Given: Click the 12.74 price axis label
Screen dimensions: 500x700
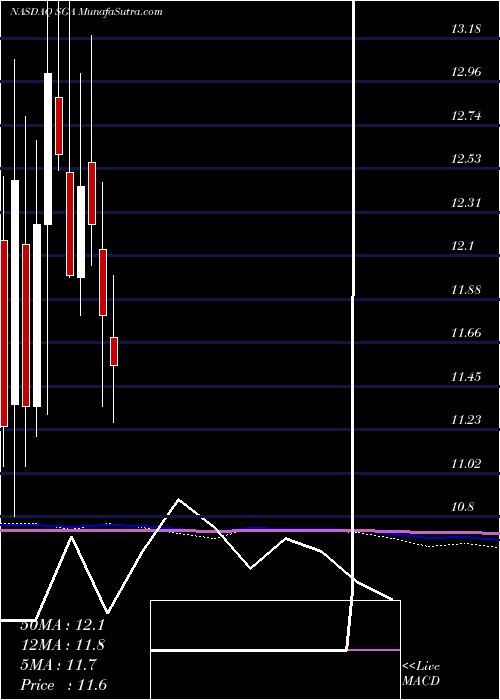Looking at the screenshot, I should [x=466, y=116].
